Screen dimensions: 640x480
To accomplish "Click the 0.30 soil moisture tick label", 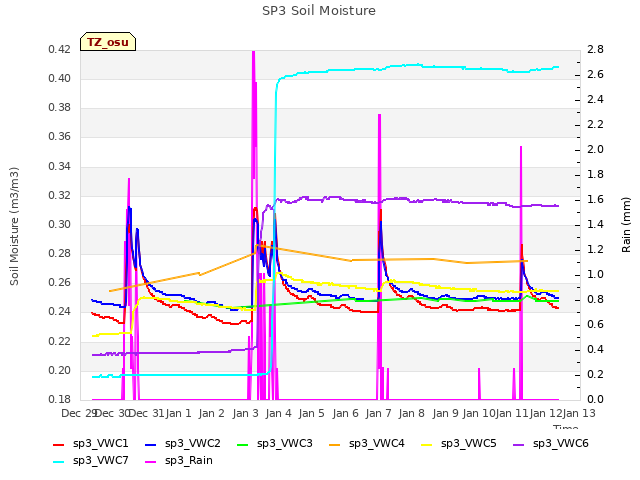I will (60, 224).
